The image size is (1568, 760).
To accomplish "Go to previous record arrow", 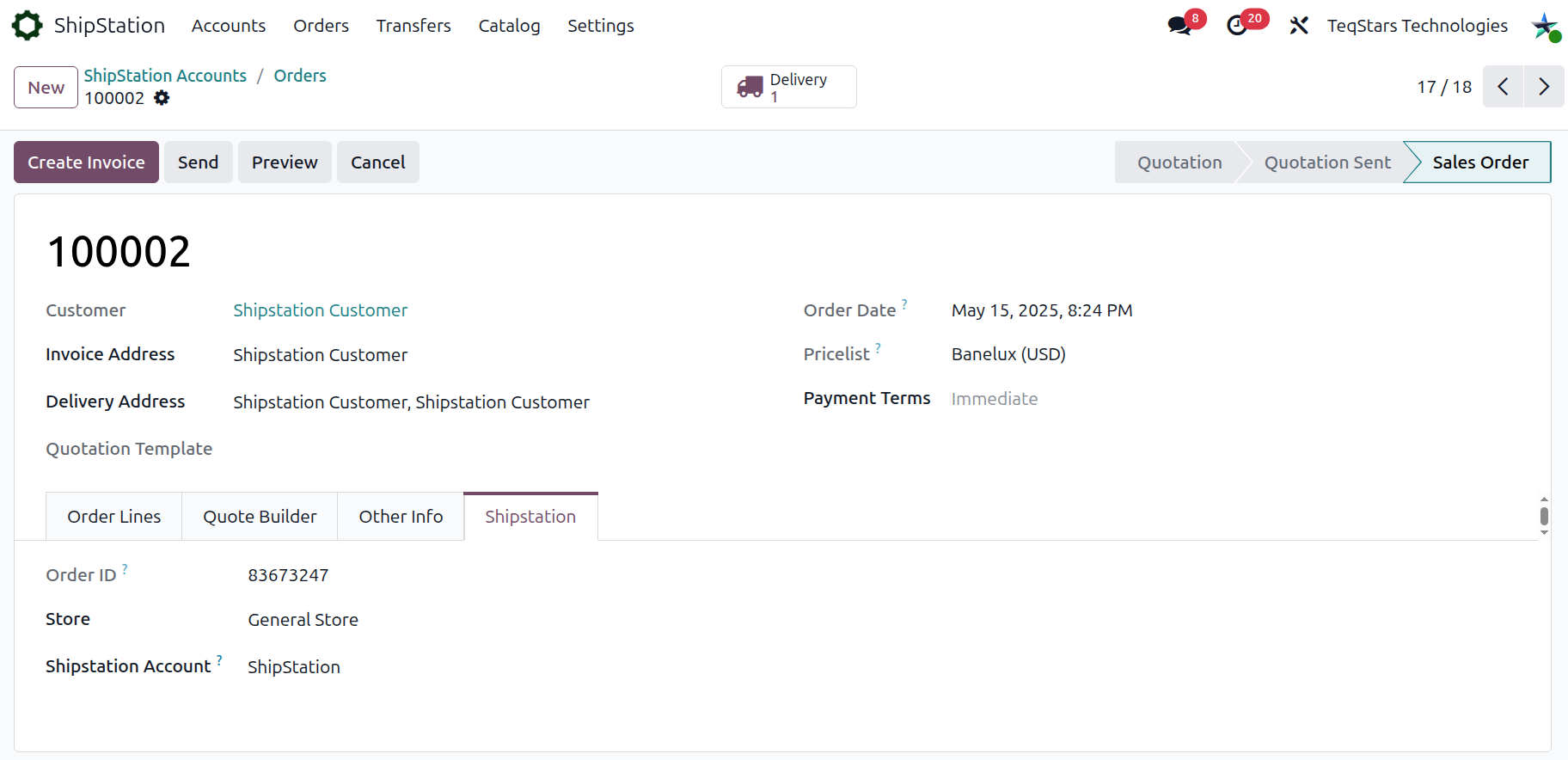I will (x=1503, y=87).
